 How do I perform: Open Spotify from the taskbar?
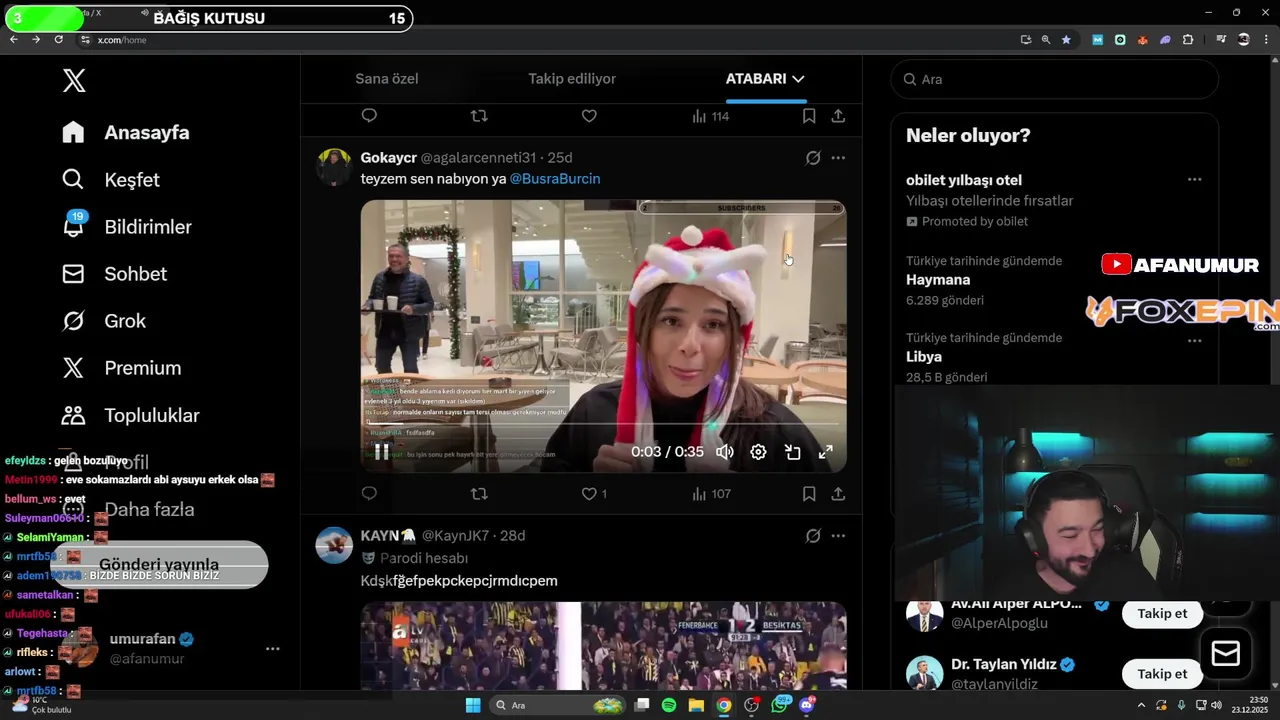pyautogui.click(x=669, y=705)
